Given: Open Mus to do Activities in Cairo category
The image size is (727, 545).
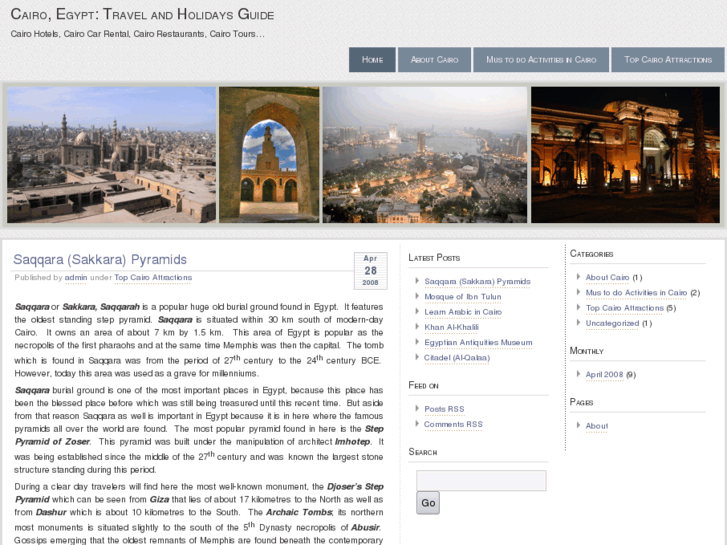Looking at the screenshot, I should coord(636,293).
